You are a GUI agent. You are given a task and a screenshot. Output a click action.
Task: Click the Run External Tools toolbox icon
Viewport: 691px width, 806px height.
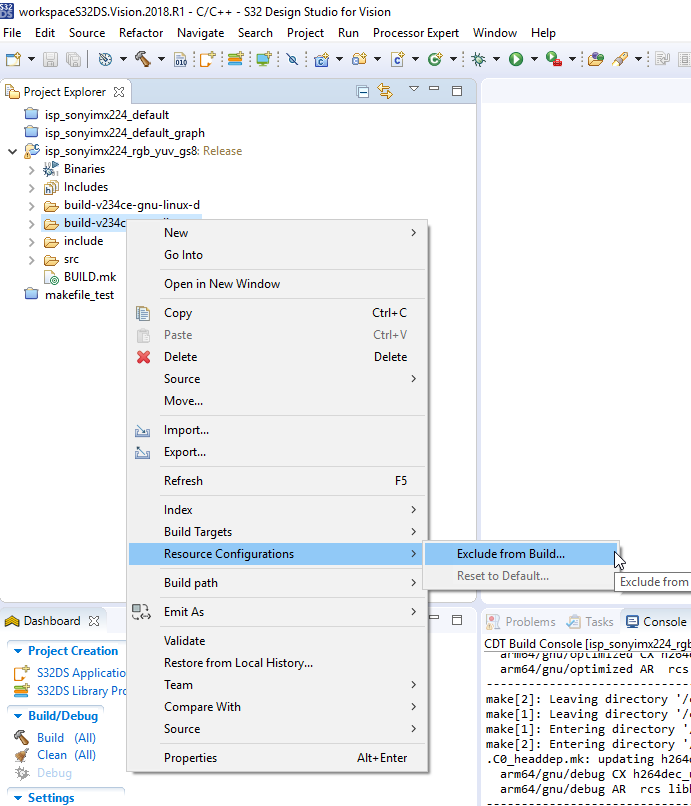coord(554,59)
